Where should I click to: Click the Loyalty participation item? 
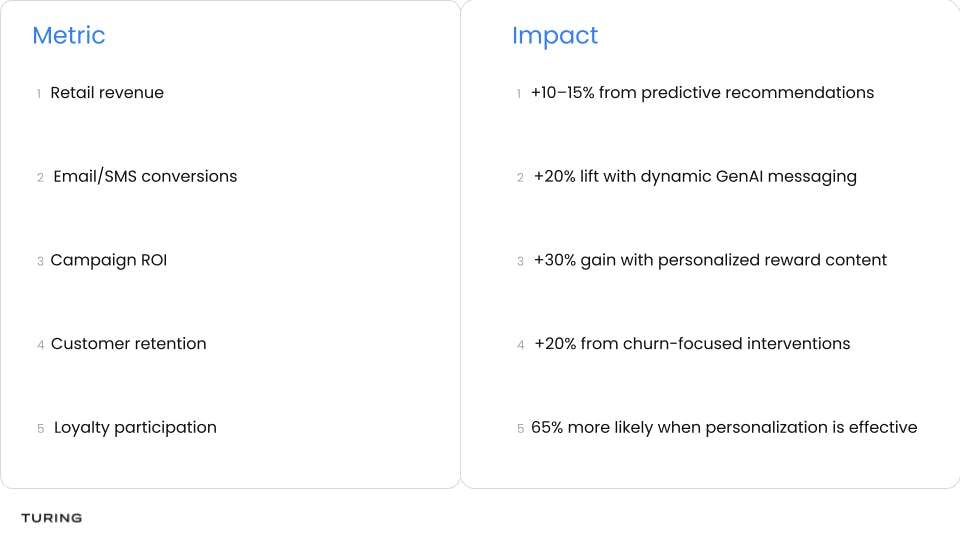135,427
